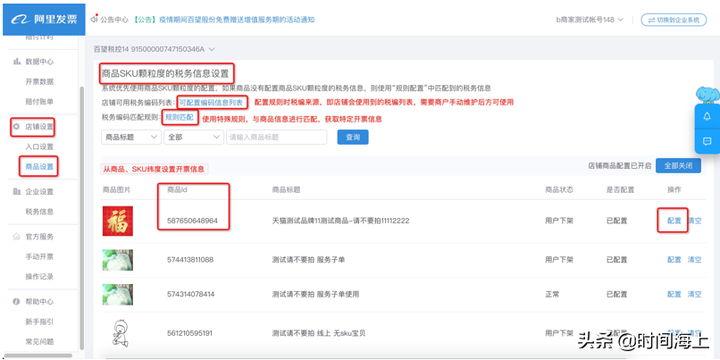Screen dimensions: 720x360
Task: Click the 全部关闭 button
Action: [678, 166]
